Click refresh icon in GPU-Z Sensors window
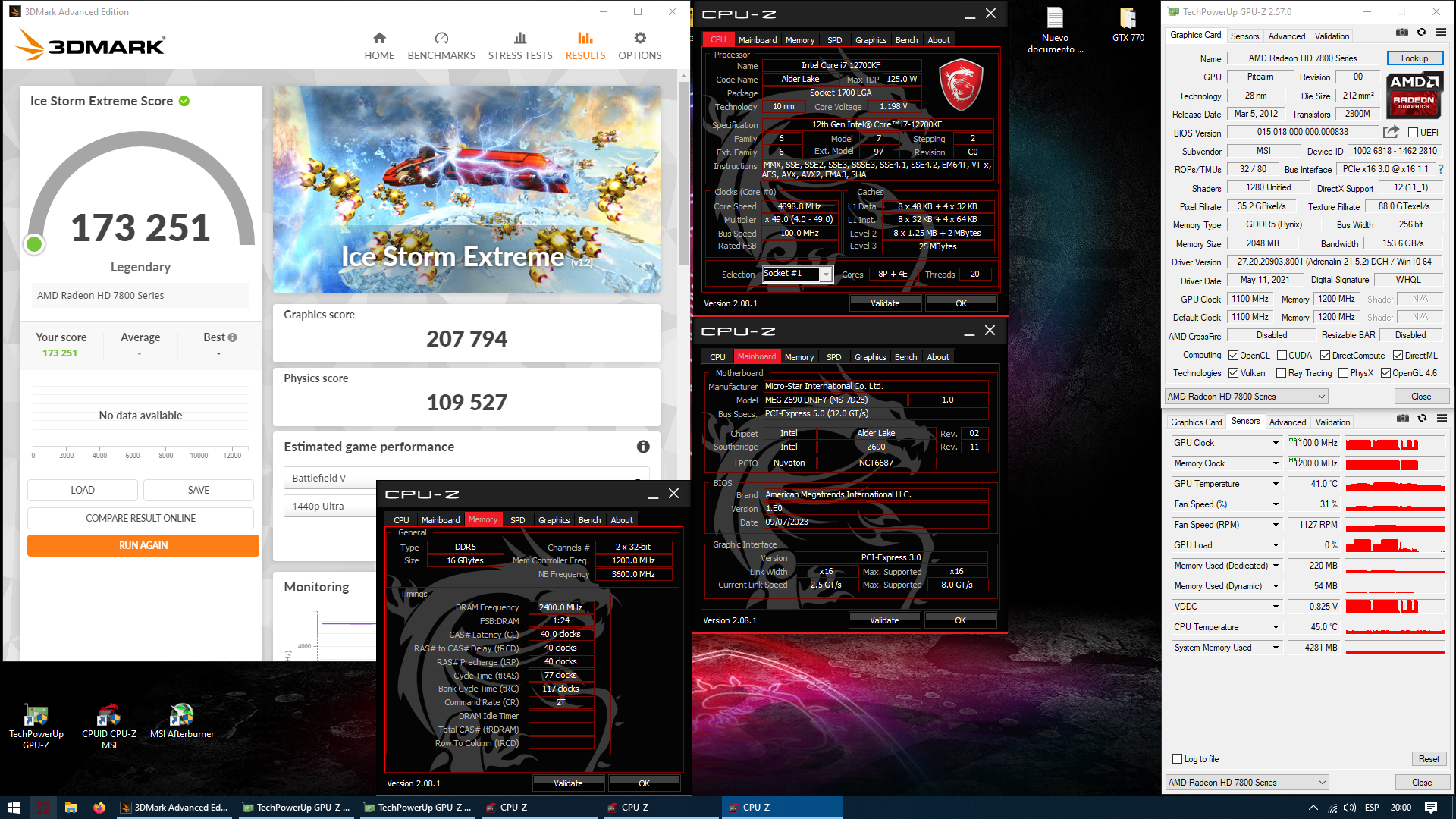The height and width of the screenshot is (819, 1456). pyautogui.click(x=1423, y=418)
